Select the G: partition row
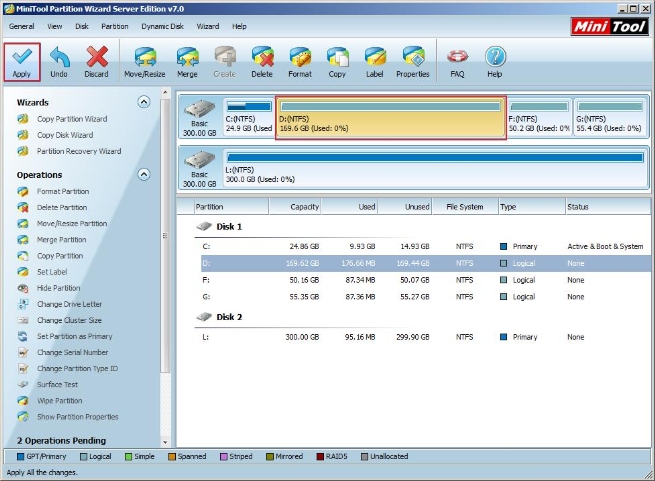The image size is (655, 481). coord(426,297)
